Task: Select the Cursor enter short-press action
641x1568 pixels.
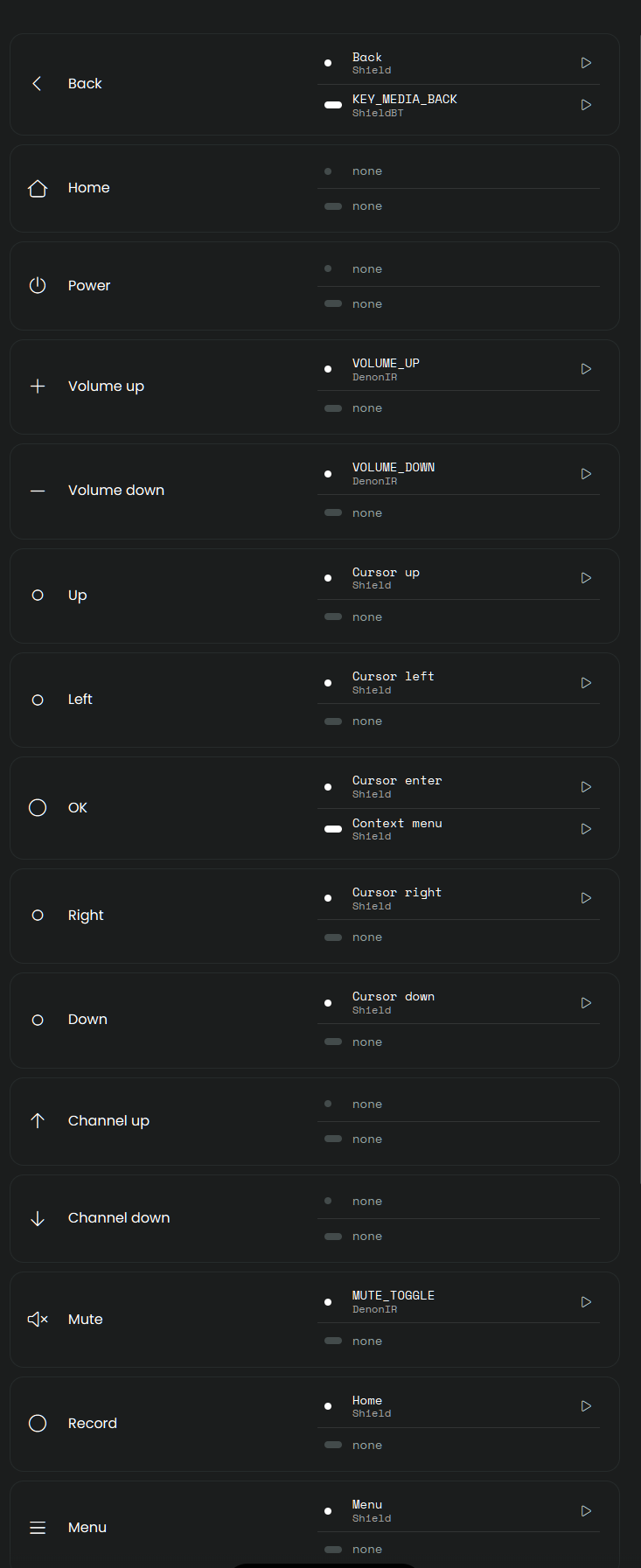Action: pos(397,786)
